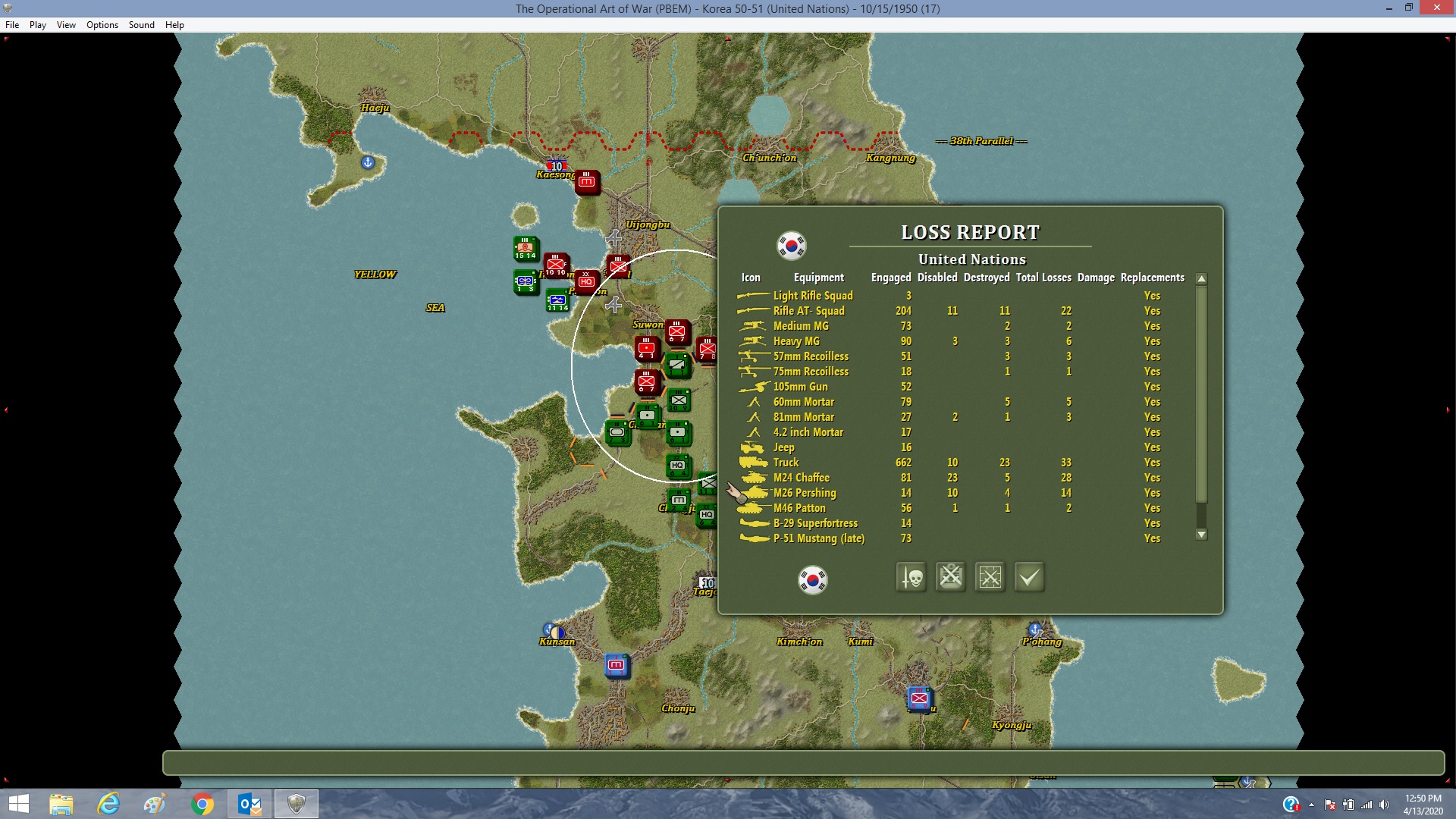
Task: Launch Internet Explorer from the taskbar
Action: (108, 804)
